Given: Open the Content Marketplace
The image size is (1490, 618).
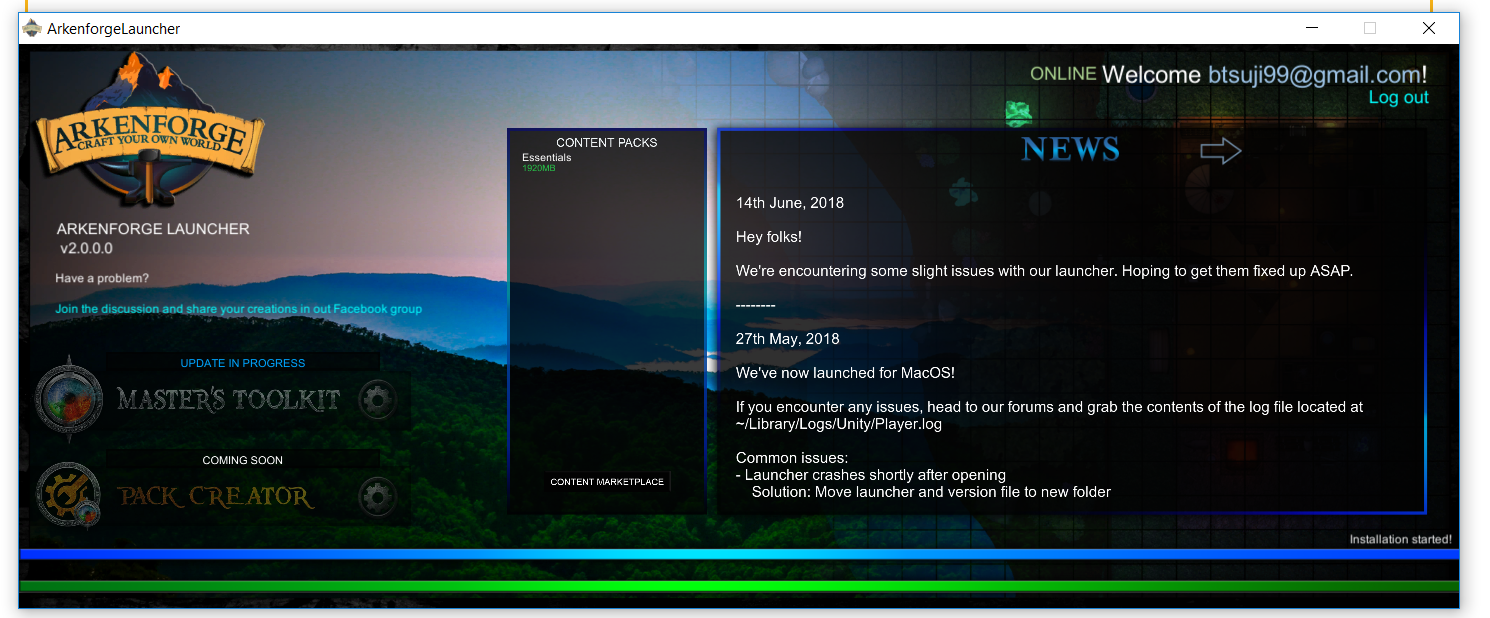Looking at the screenshot, I should (x=607, y=482).
